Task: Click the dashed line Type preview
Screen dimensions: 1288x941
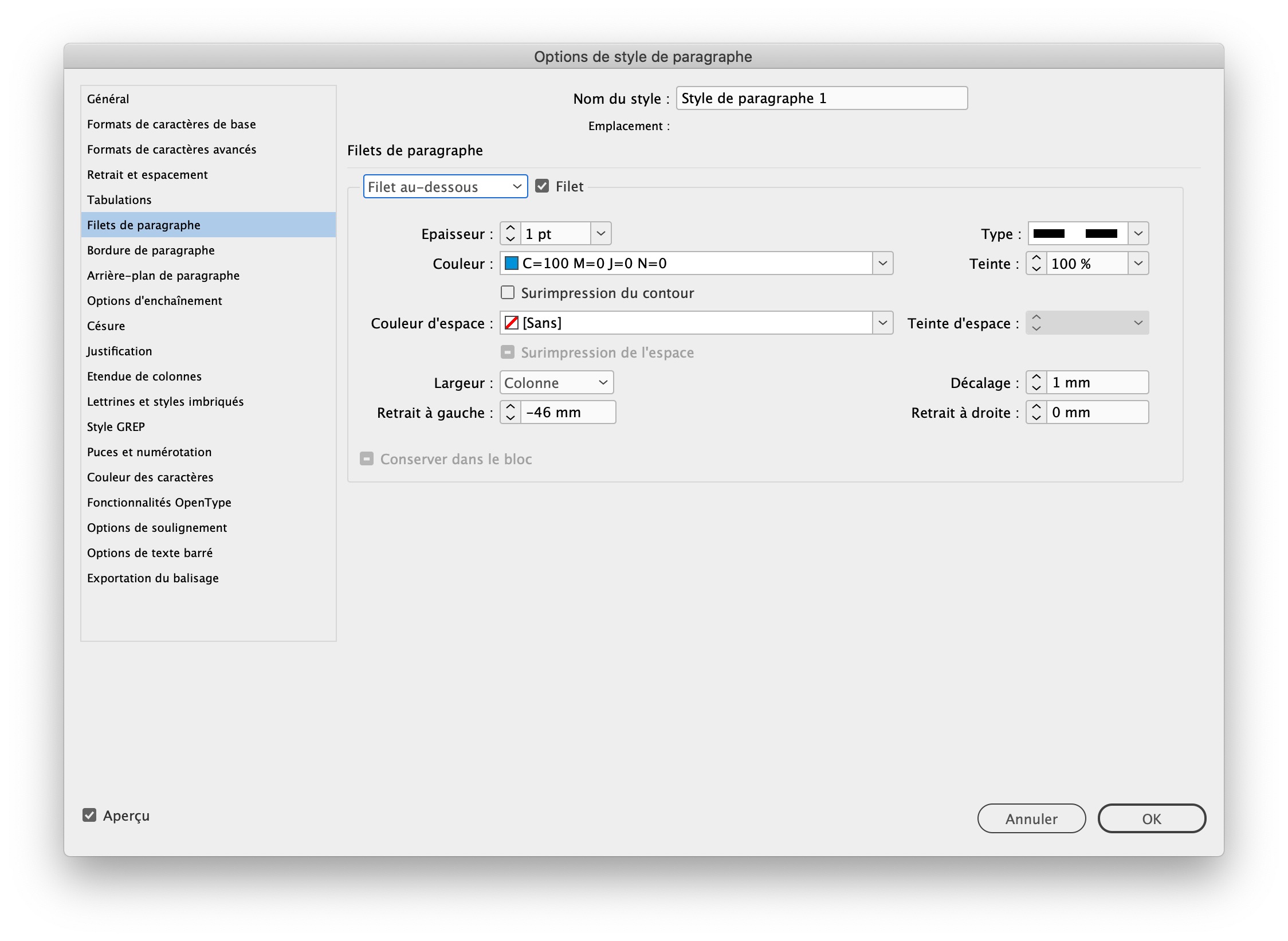Action: (x=1076, y=234)
